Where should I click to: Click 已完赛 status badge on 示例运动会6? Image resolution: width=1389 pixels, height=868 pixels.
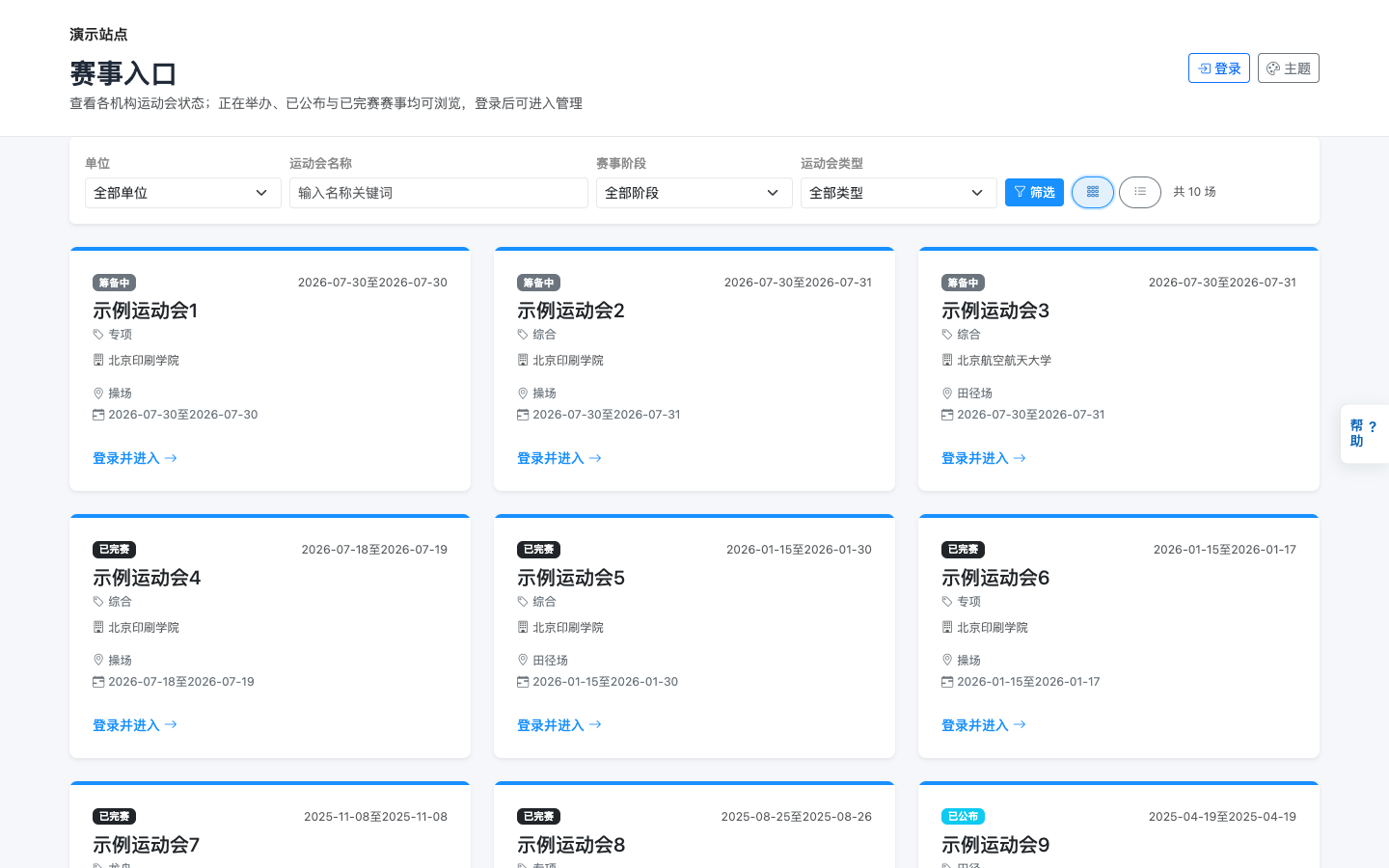tap(963, 550)
